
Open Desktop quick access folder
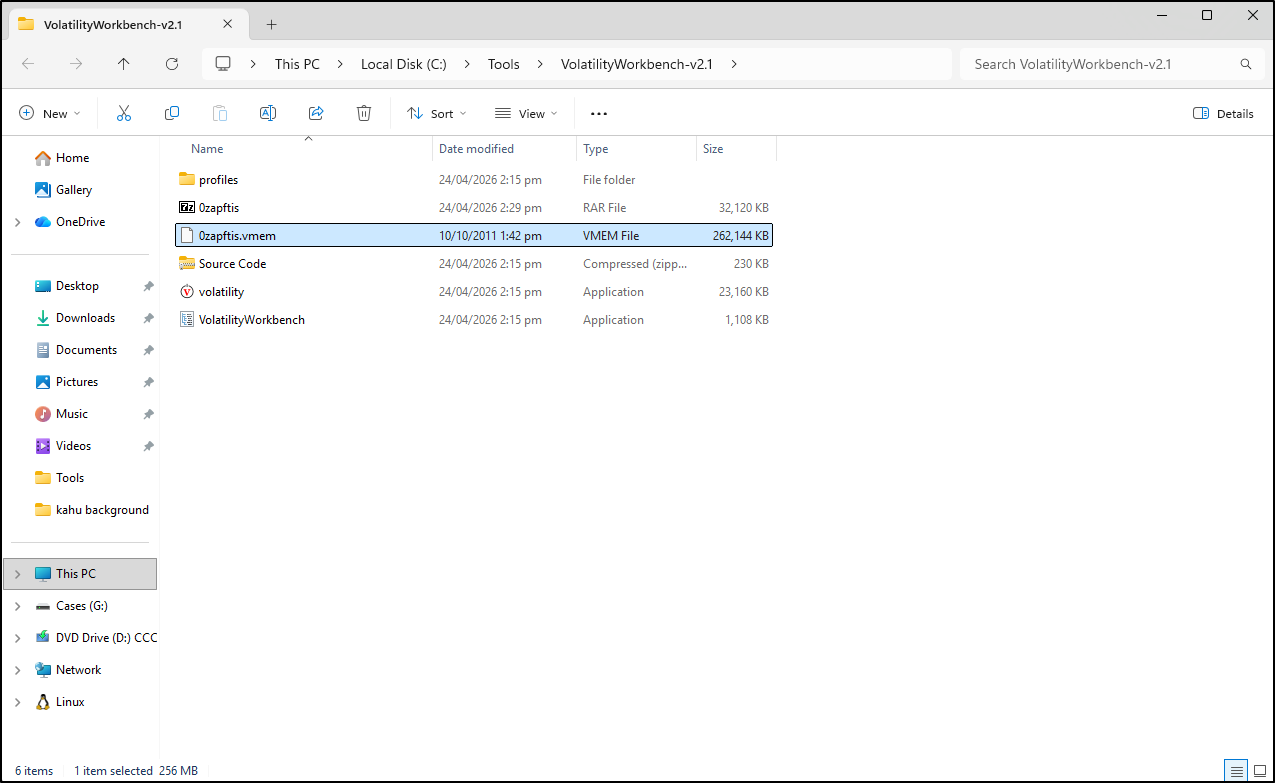(77, 286)
